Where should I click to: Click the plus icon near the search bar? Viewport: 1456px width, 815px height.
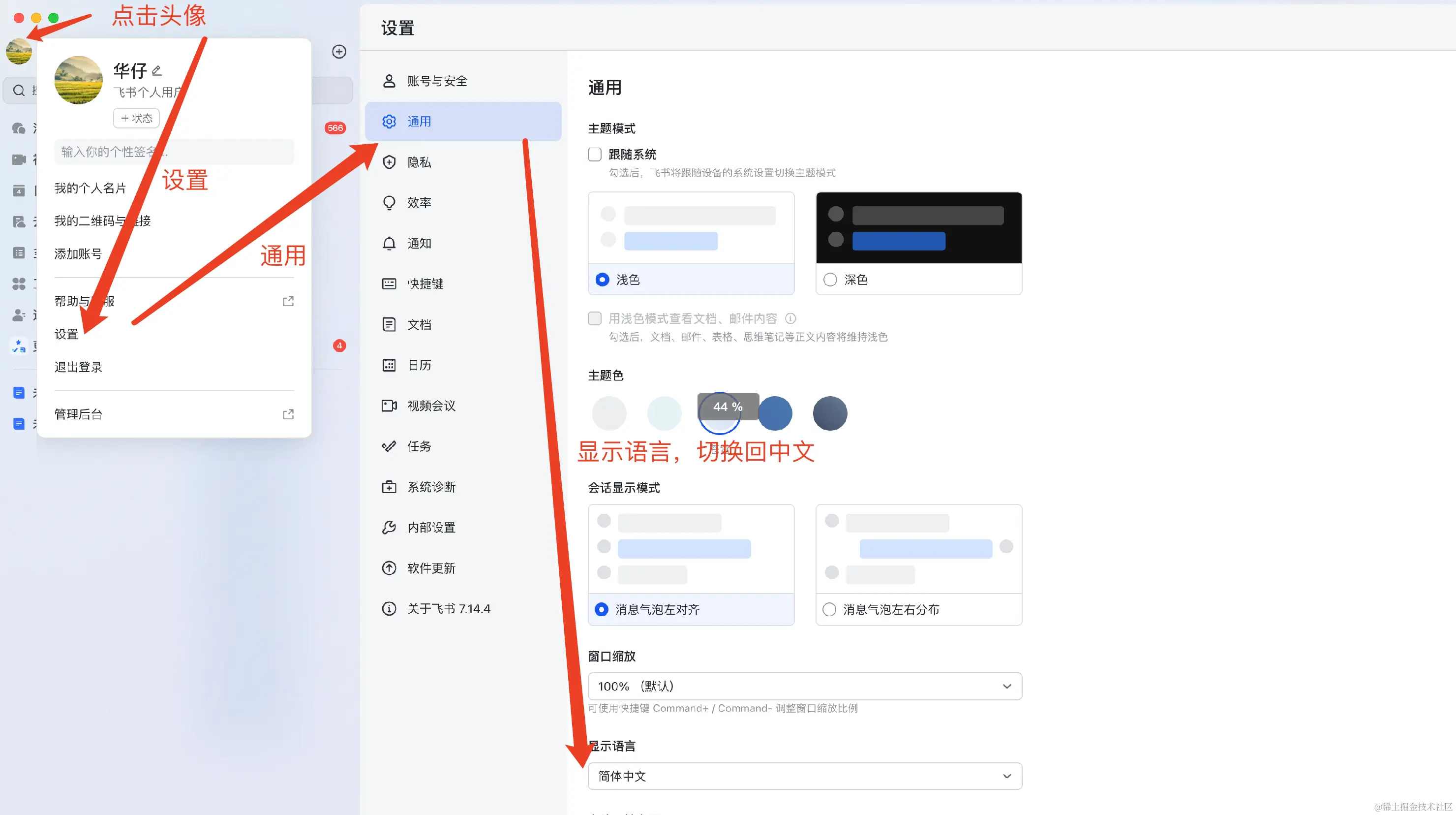point(338,52)
